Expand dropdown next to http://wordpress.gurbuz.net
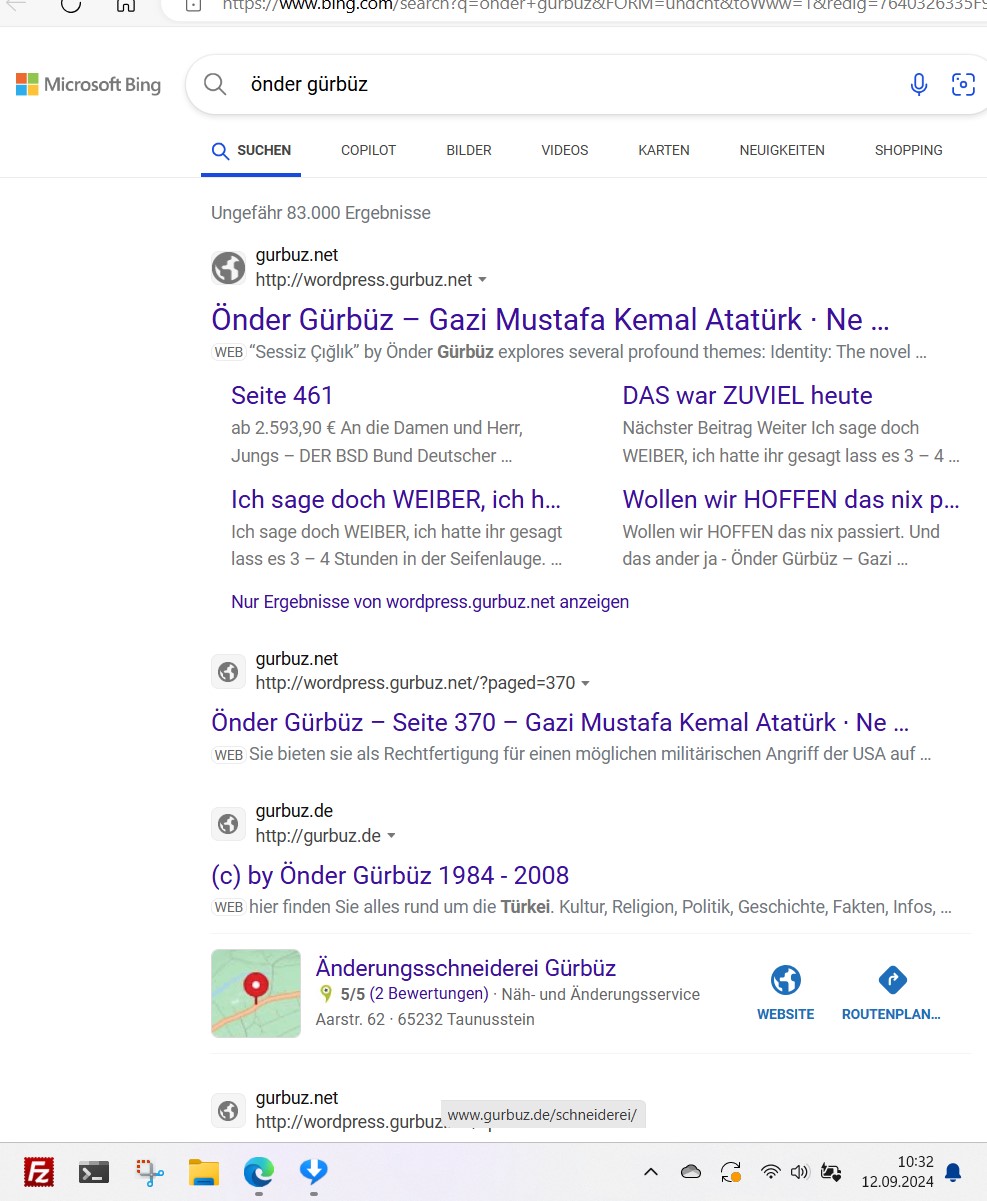987x1201 pixels. tap(483, 280)
